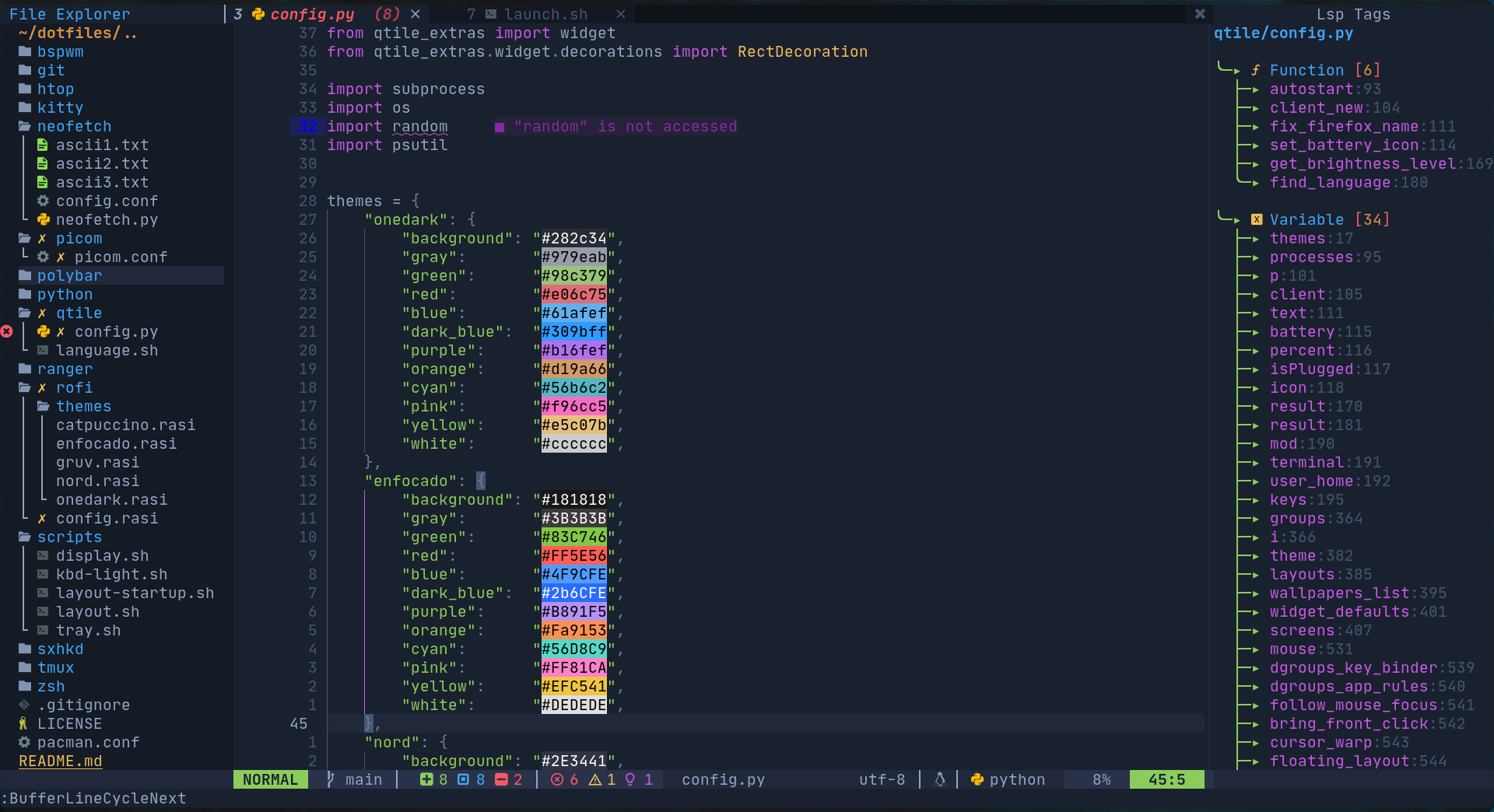Viewport: 1494px width, 812px height.
Task: Click the tmux folder icon
Action: pyautogui.click(x=25, y=667)
